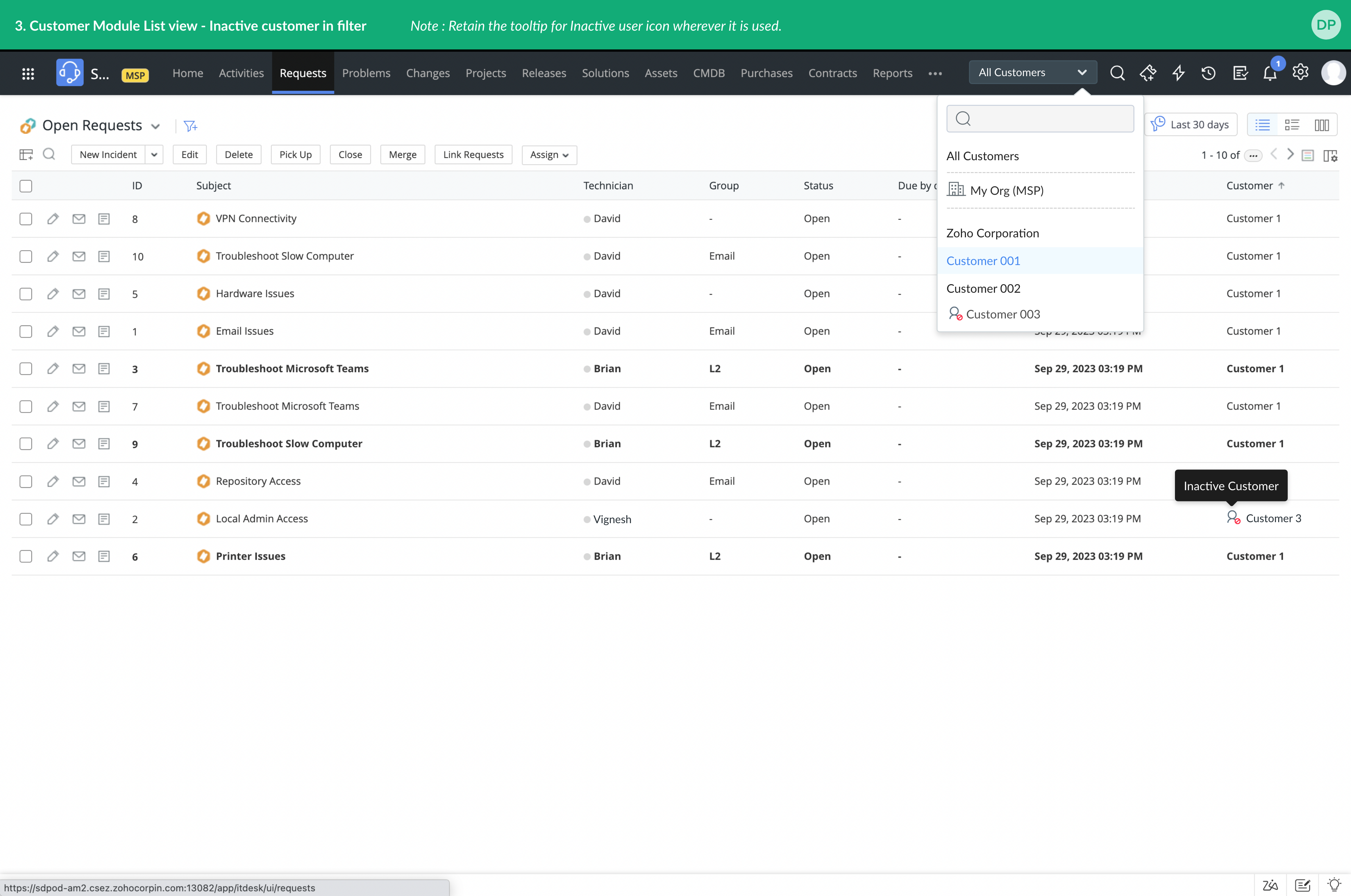Click edit pencil for VPN Connectivity request
Viewport: 1351px width, 896px height.
pyautogui.click(x=52, y=219)
